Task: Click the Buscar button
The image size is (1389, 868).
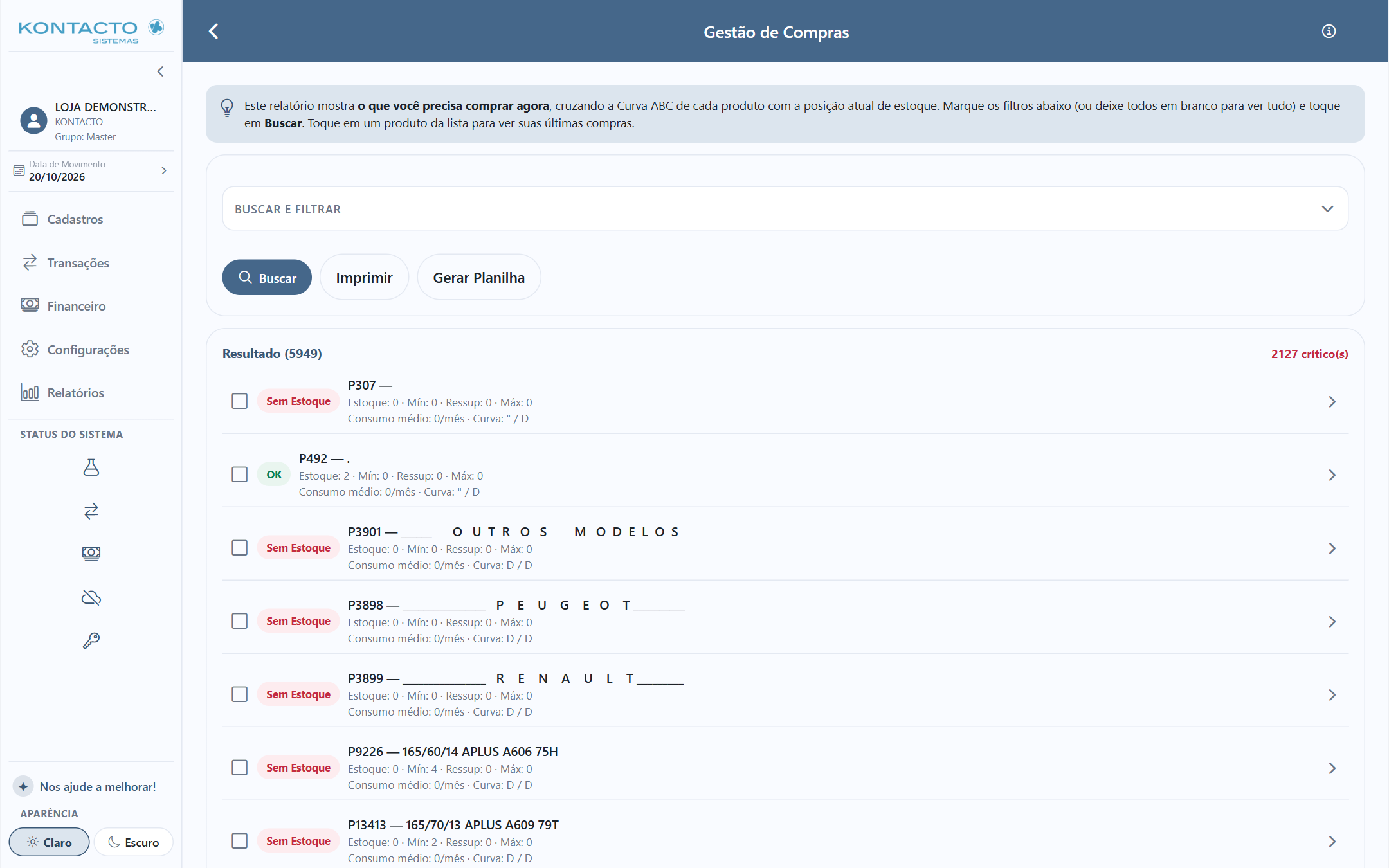Action: click(267, 278)
